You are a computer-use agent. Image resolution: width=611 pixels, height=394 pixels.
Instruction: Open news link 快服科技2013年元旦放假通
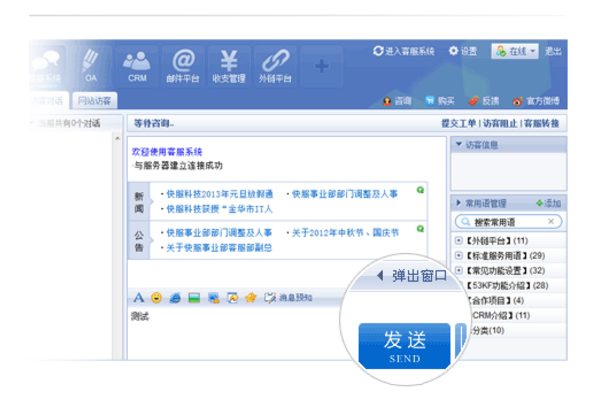pyautogui.click(x=220, y=194)
